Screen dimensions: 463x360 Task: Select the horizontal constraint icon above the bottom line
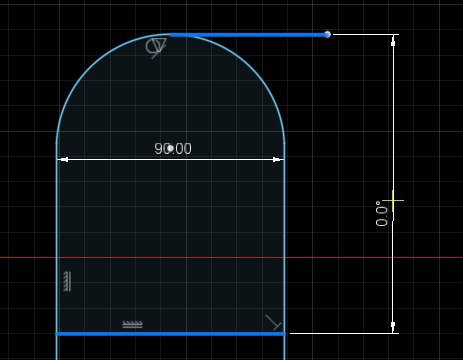tap(132, 324)
